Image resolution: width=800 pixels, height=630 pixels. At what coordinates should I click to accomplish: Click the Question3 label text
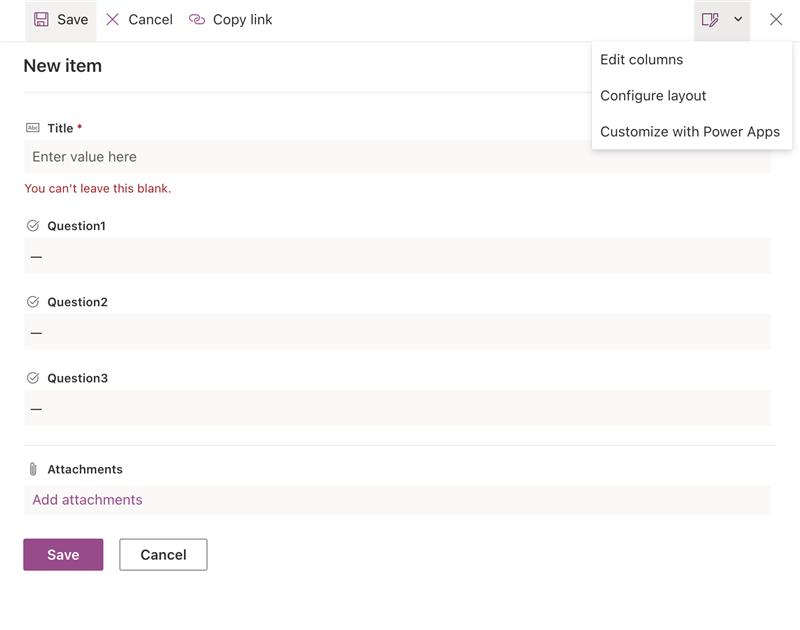[x=78, y=378]
